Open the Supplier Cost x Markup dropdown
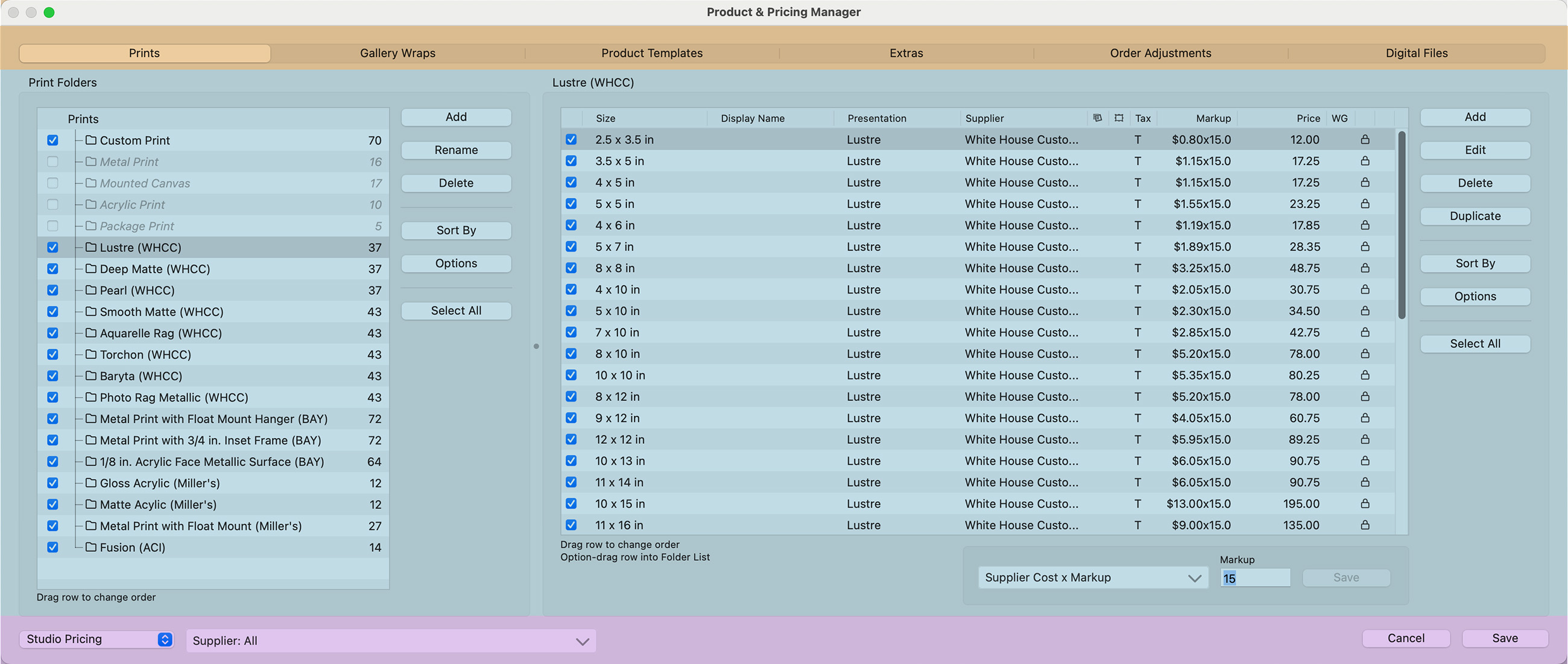1568x664 pixels. pos(1093,578)
